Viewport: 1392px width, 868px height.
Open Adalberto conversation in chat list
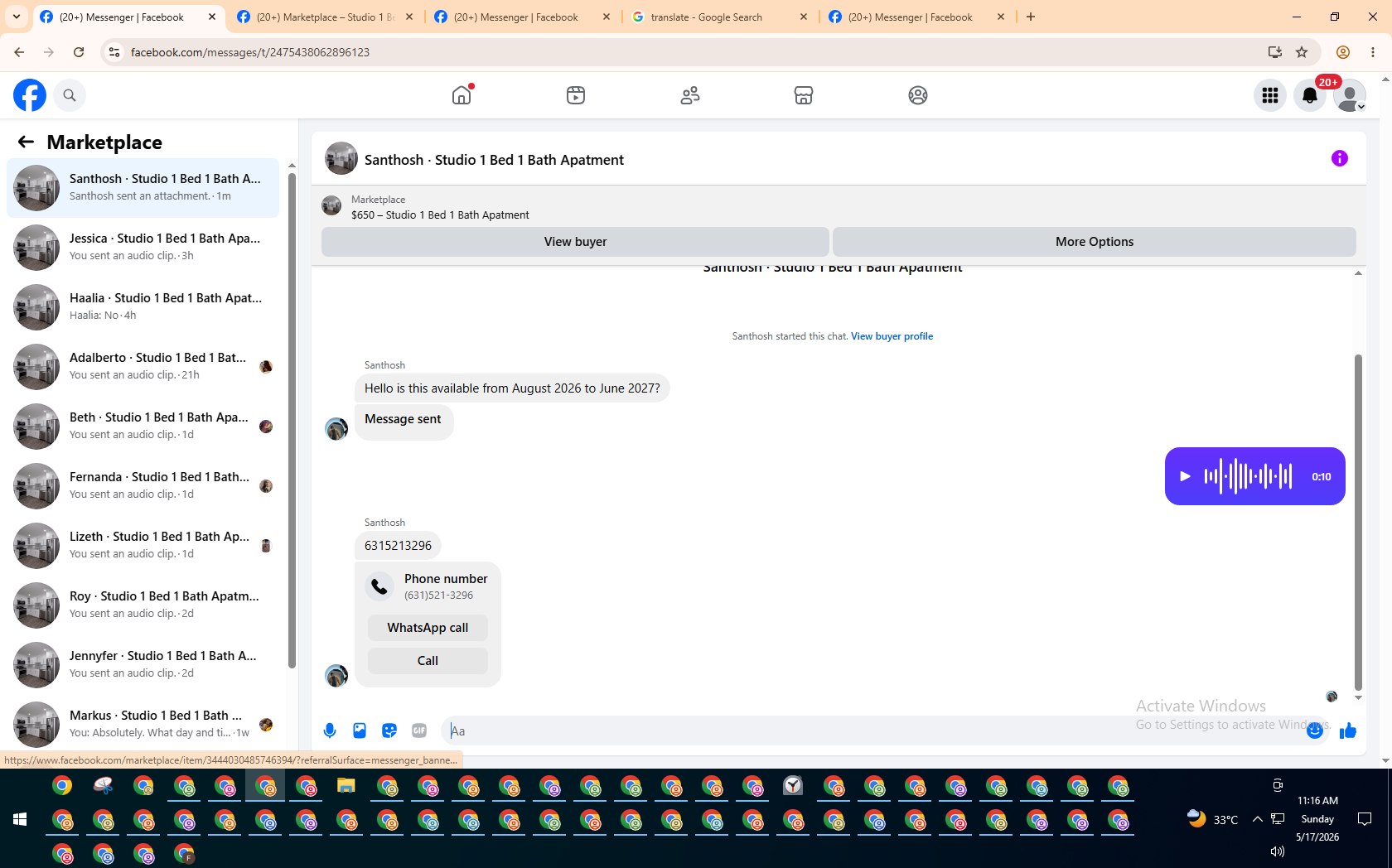[143, 367]
